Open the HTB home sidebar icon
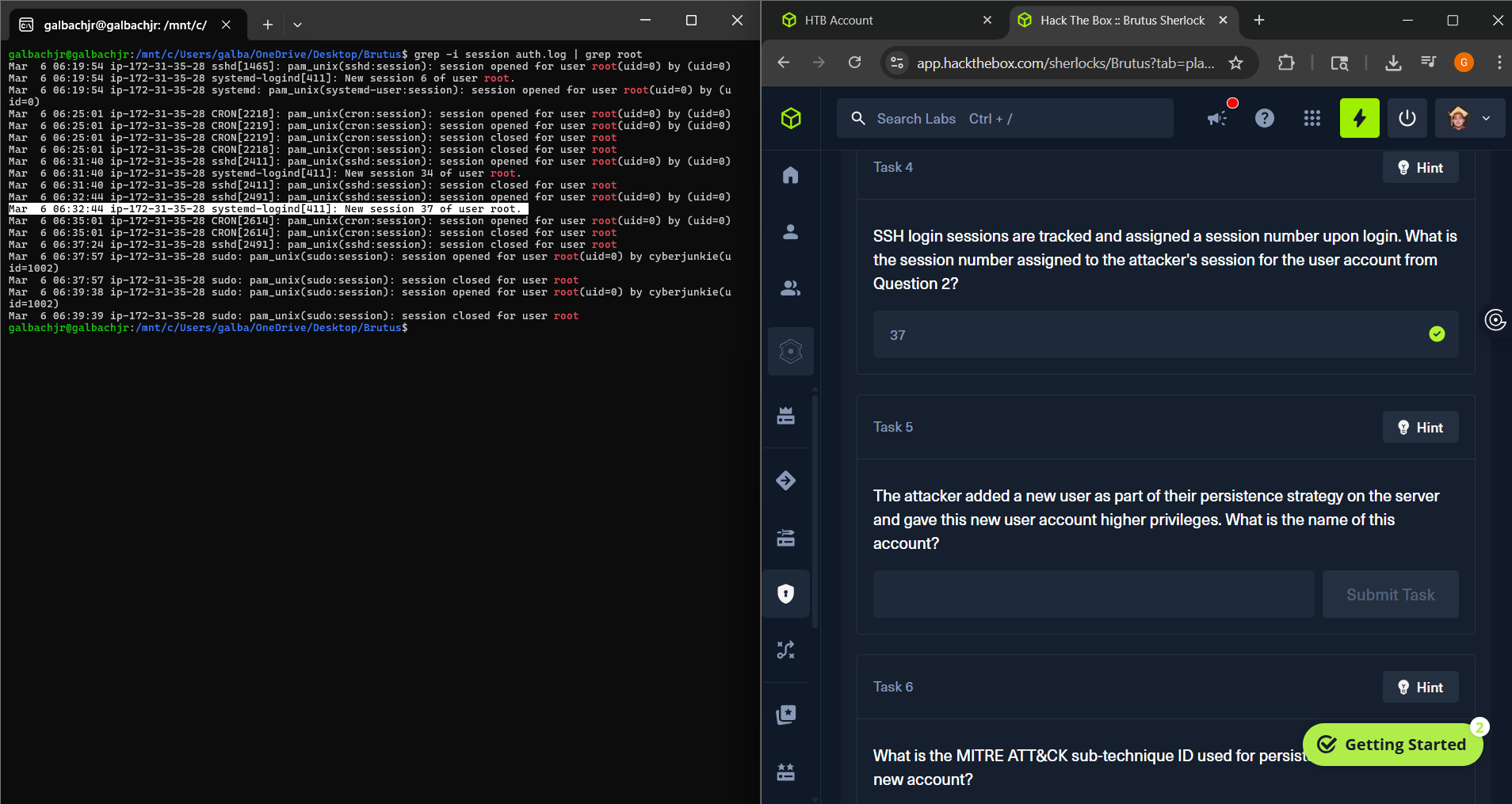The width and height of the screenshot is (1512, 804). click(790, 175)
